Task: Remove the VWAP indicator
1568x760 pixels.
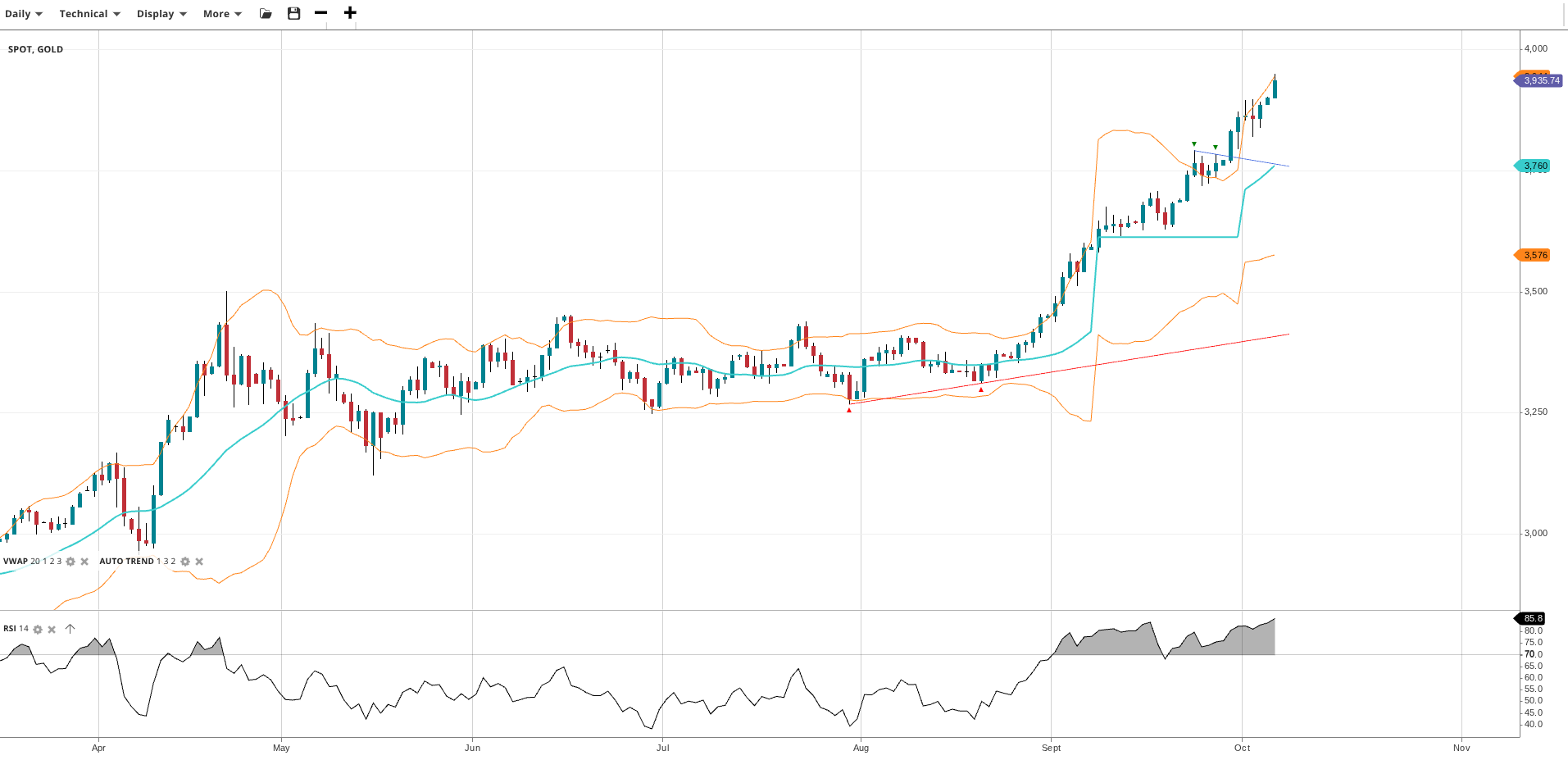Action: click(x=84, y=562)
